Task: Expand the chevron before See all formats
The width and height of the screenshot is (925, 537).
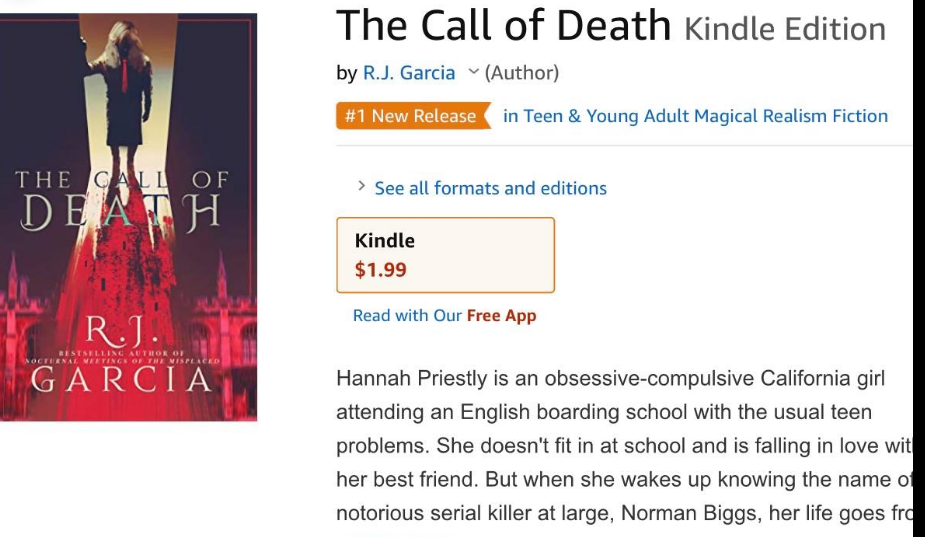Action: tap(361, 187)
